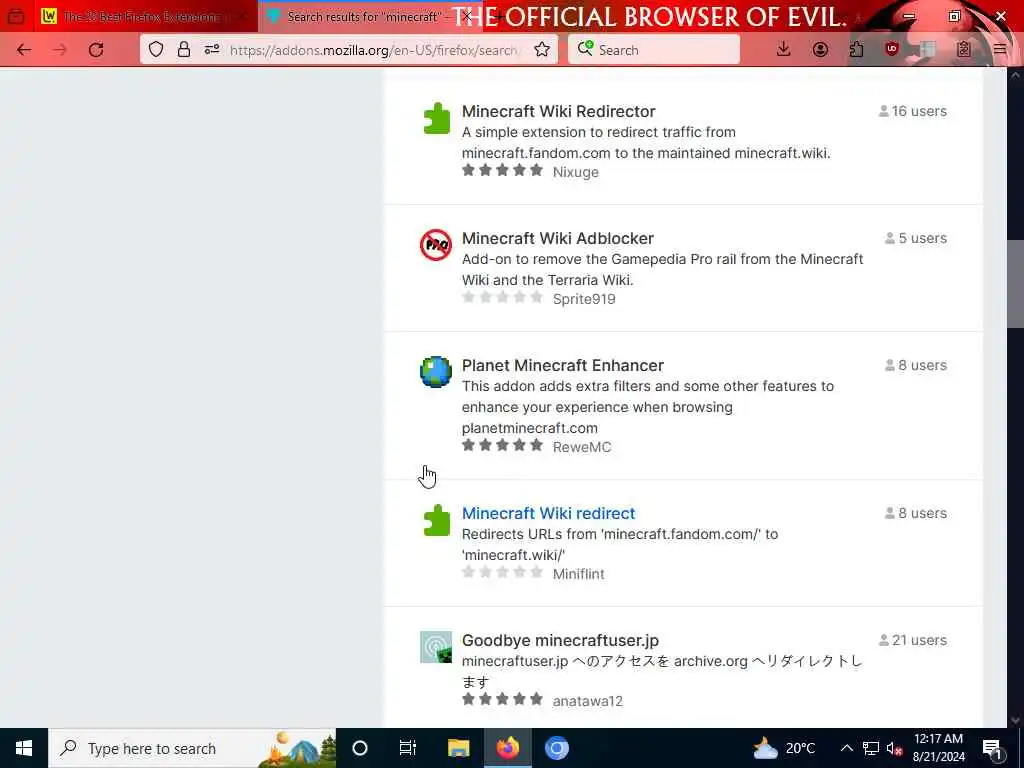Focus the toolbar Search box
The image size is (1024, 768).
(654, 50)
